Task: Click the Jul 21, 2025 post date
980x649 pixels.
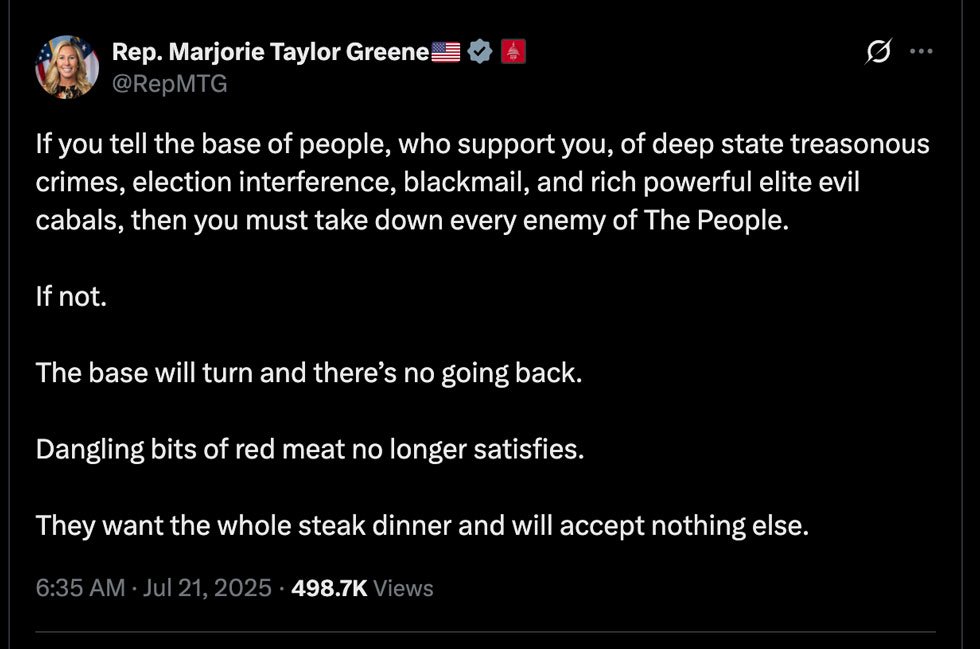Action: tap(207, 588)
